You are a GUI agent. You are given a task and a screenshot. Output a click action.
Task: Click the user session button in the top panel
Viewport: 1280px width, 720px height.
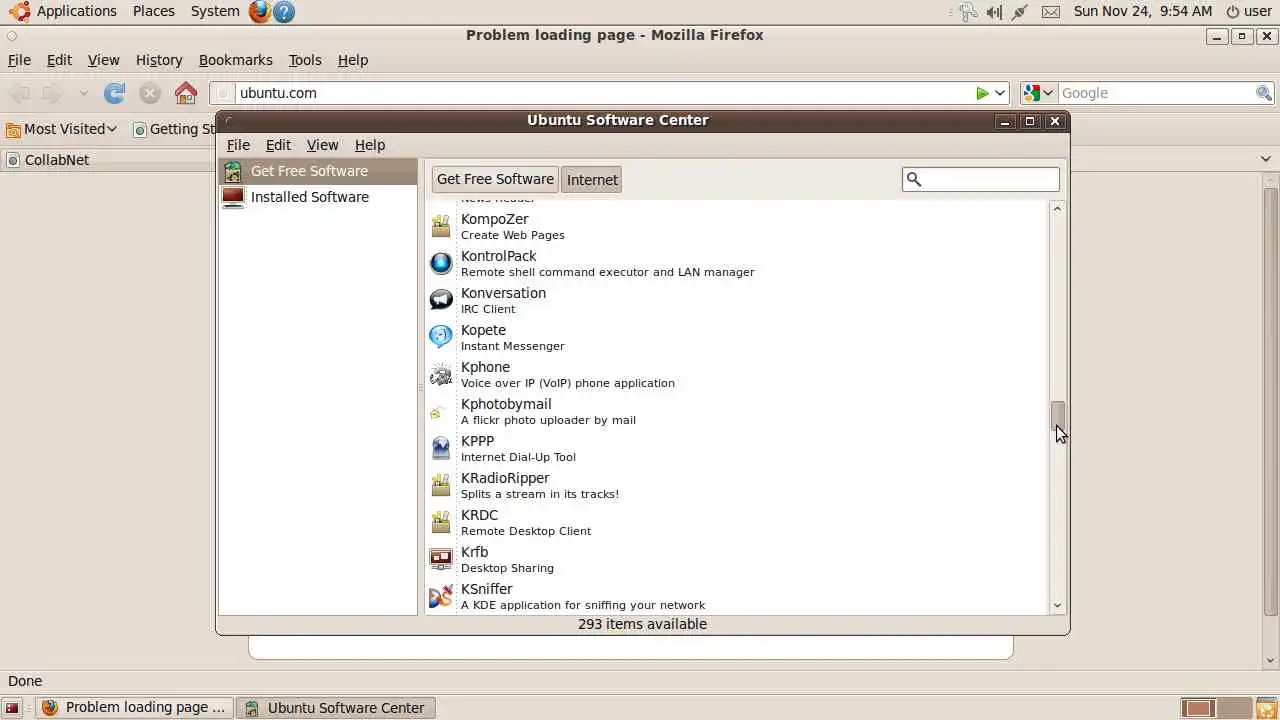click(x=1249, y=11)
